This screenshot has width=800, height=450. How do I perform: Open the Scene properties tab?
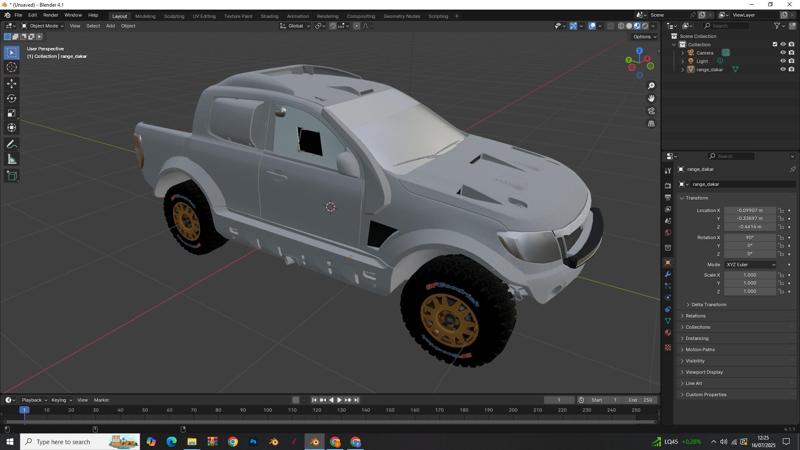[x=668, y=221]
